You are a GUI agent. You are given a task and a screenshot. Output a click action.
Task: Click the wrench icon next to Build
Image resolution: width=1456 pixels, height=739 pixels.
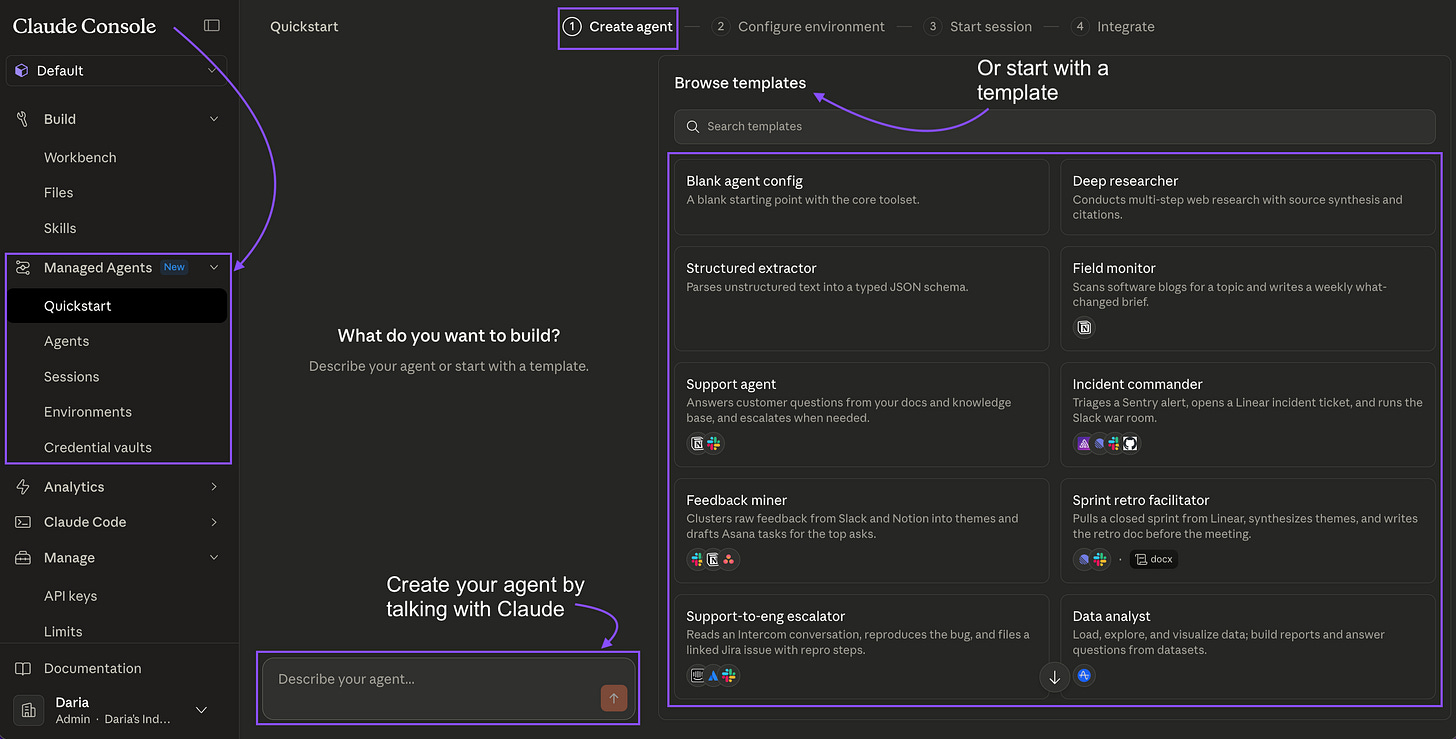point(23,119)
